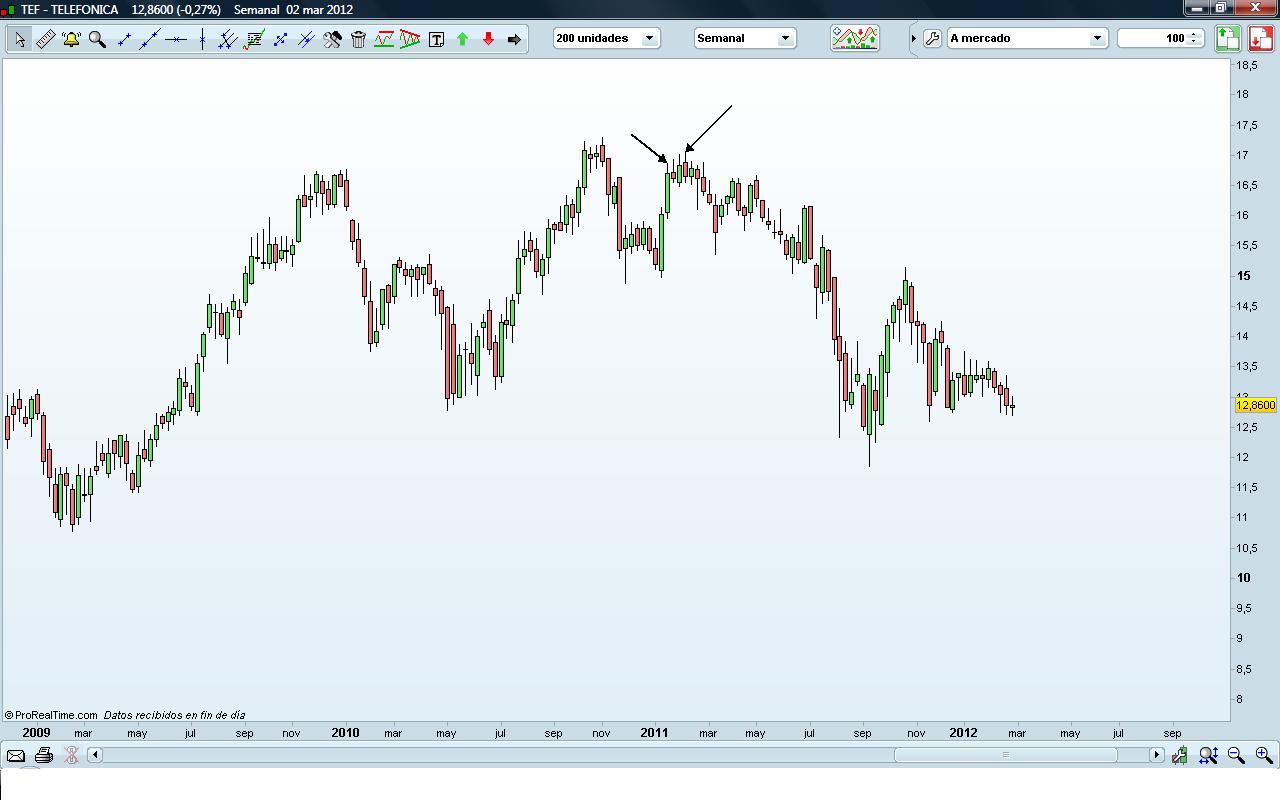
Task: Click the 2012 label on time axis
Action: [963, 732]
